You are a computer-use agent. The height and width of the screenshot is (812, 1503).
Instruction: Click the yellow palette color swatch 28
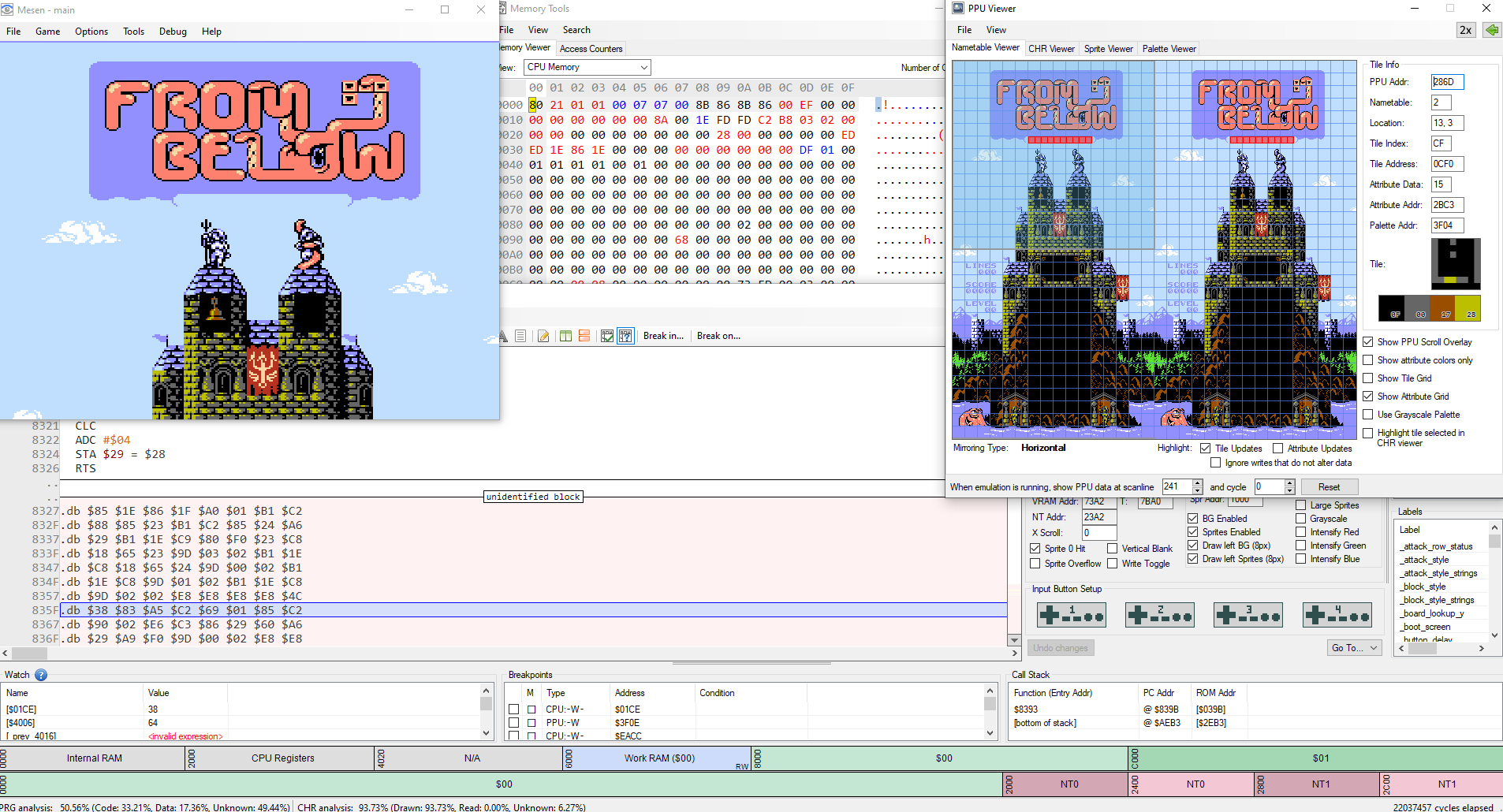(x=1468, y=308)
